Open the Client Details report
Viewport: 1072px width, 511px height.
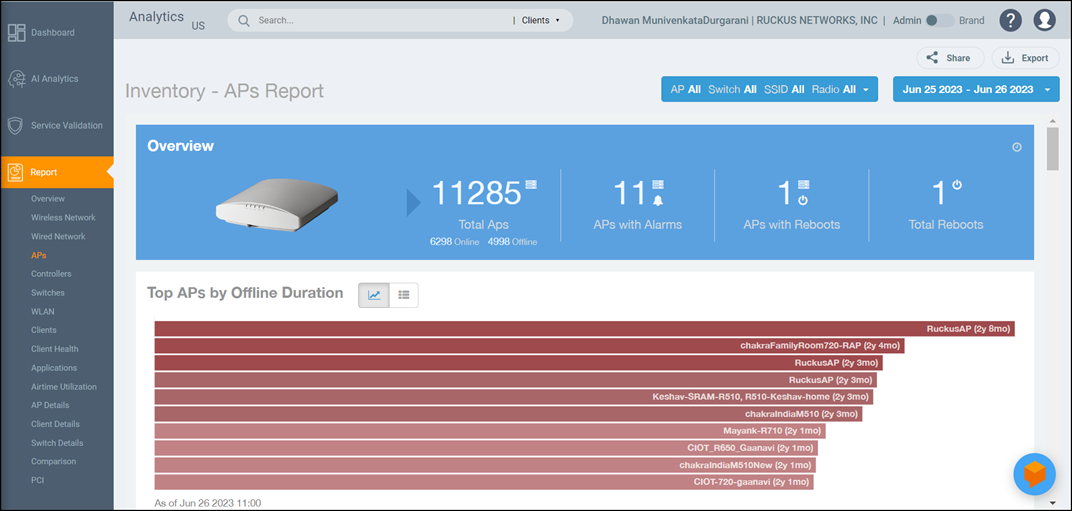(55, 424)
